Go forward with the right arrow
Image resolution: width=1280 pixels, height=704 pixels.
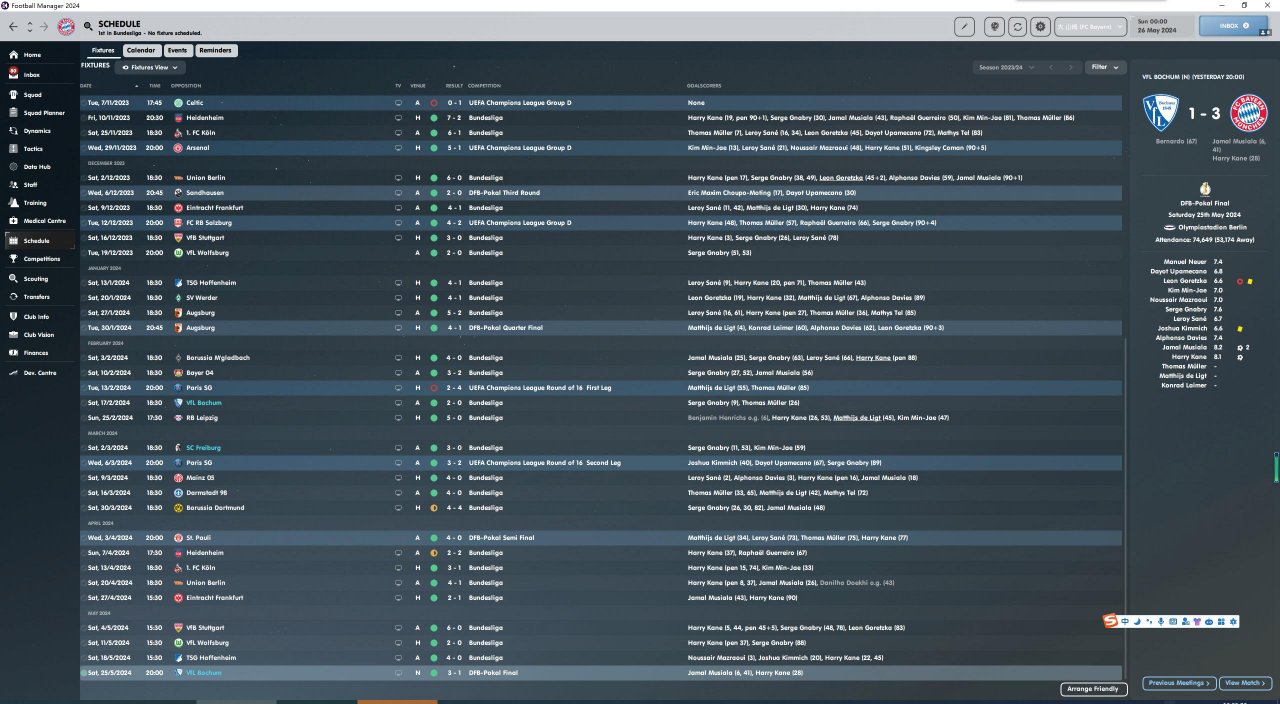pyautogui.click(x=45, y=27)
